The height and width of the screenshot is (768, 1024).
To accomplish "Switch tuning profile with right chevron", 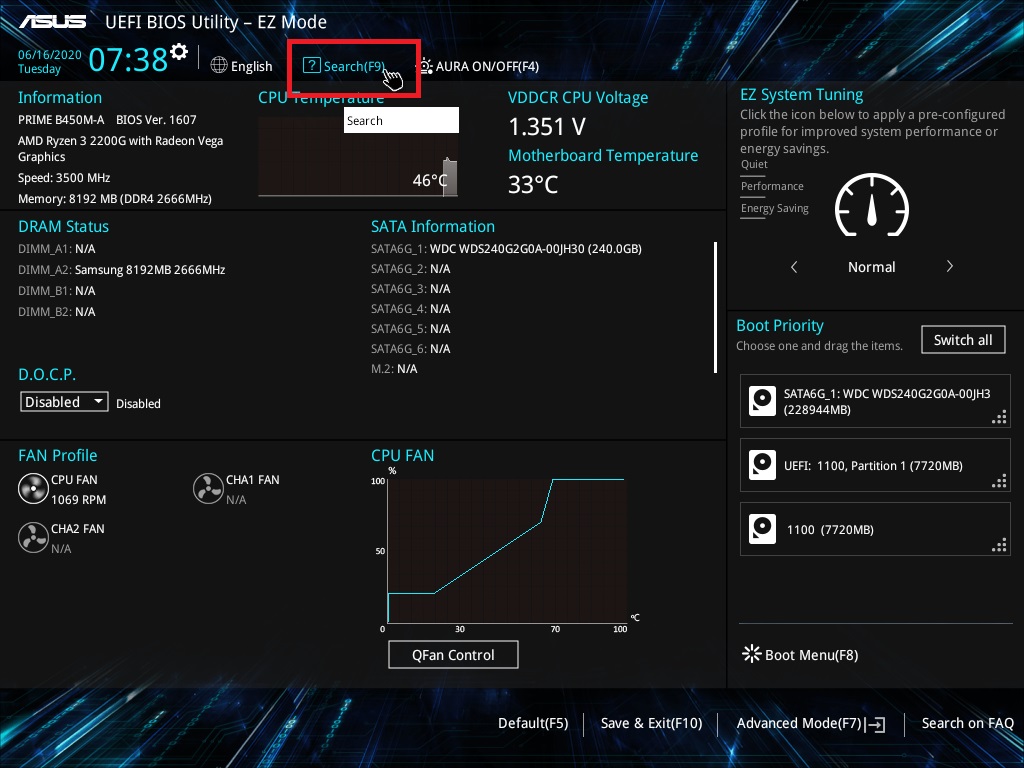I will [x=950, y=266].
